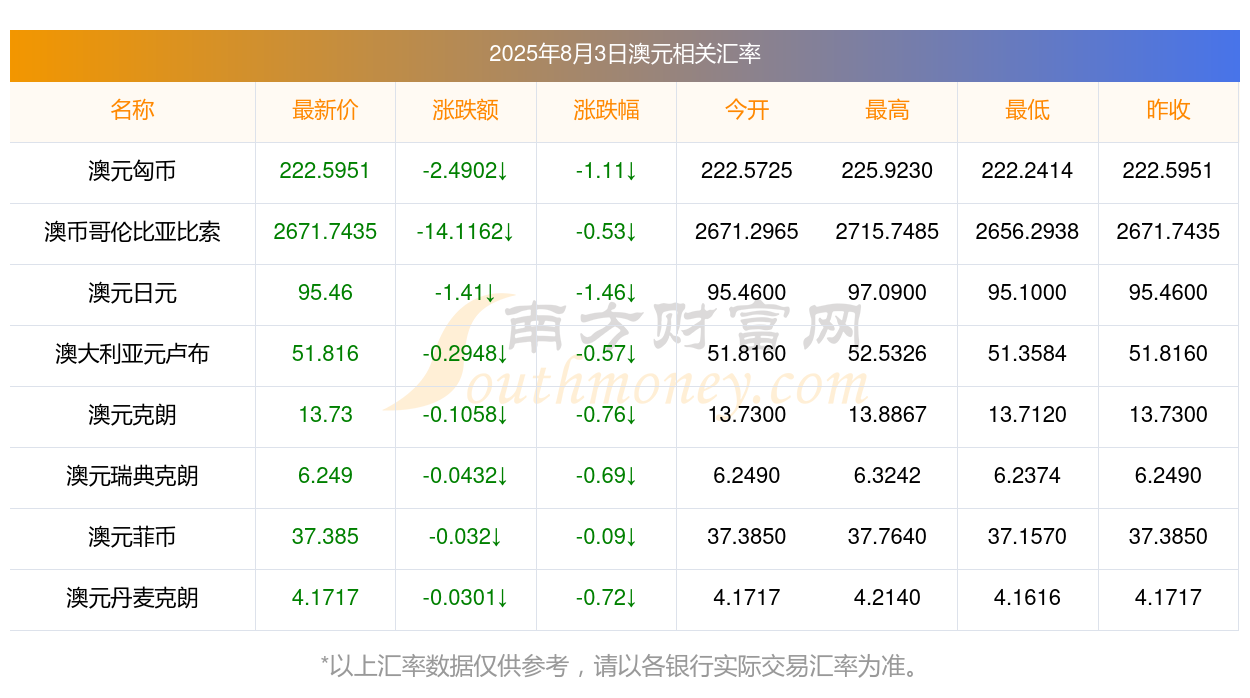1250x698 pixels.
Task: Click the 最高 column header
Action: (887, 110)
